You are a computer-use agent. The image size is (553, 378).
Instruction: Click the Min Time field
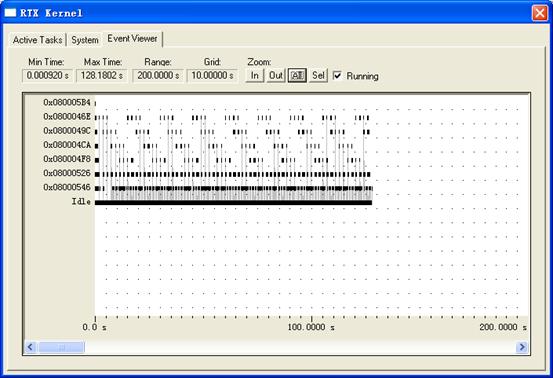pos(48,76)
